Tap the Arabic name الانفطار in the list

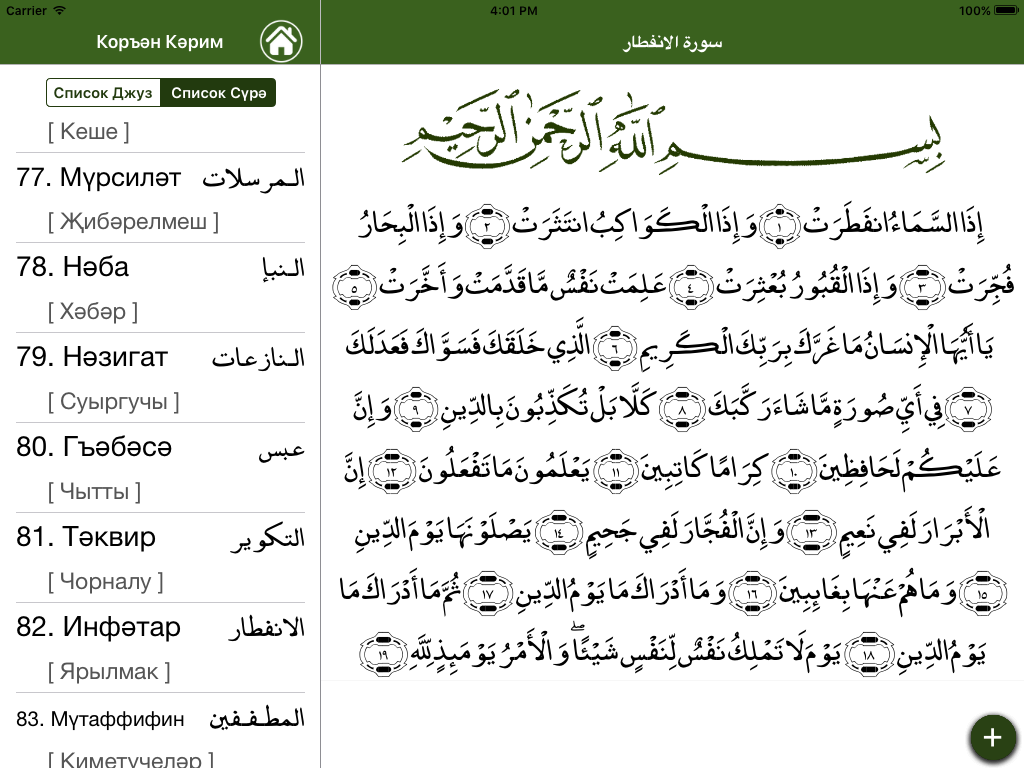tap(266, 628)
